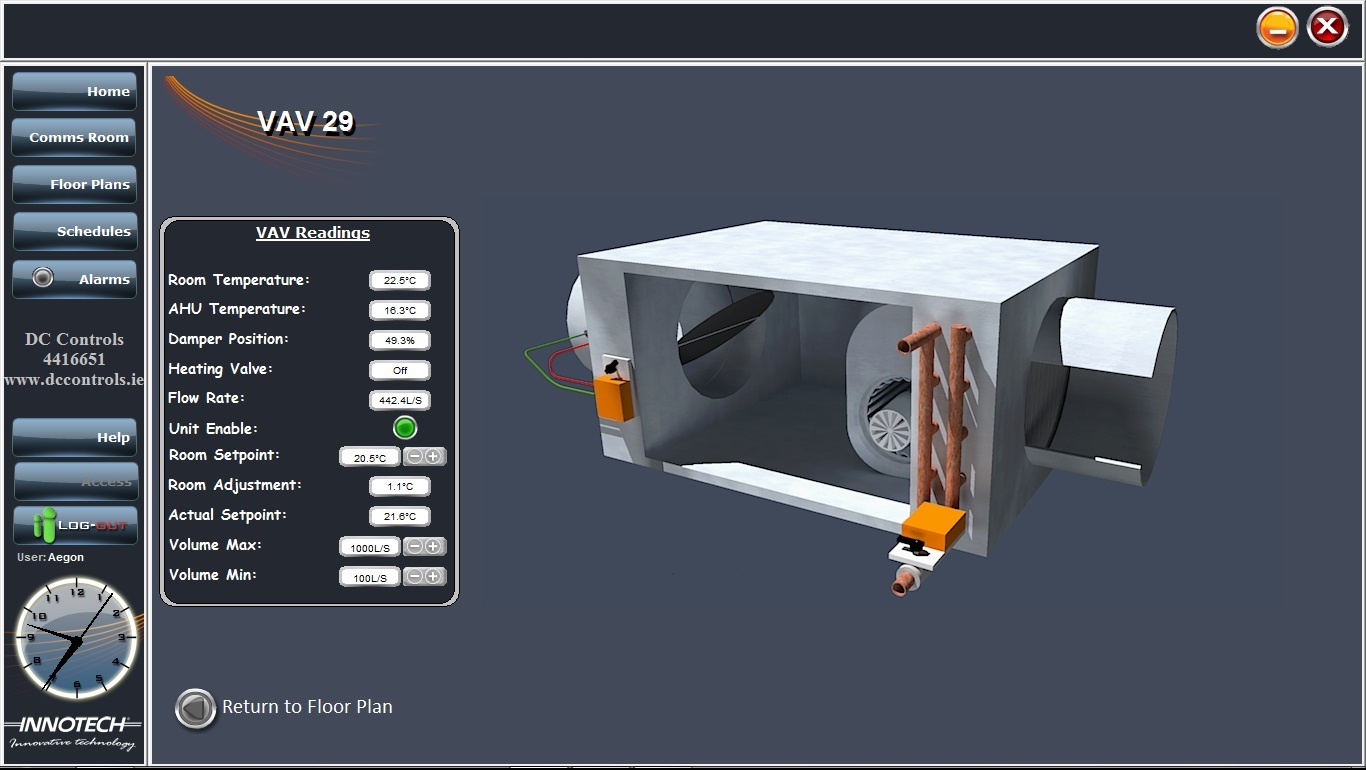This screenshot has height=770, width=1366.
Task: Click the orange minimize button
Action: (1277, 28)
